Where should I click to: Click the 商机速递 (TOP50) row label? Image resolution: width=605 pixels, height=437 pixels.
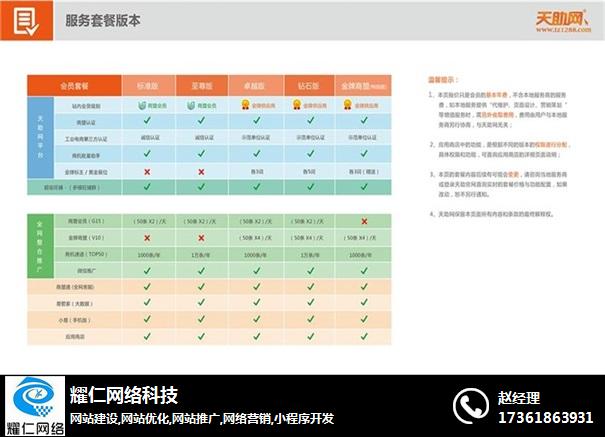[x=86, y=255]
